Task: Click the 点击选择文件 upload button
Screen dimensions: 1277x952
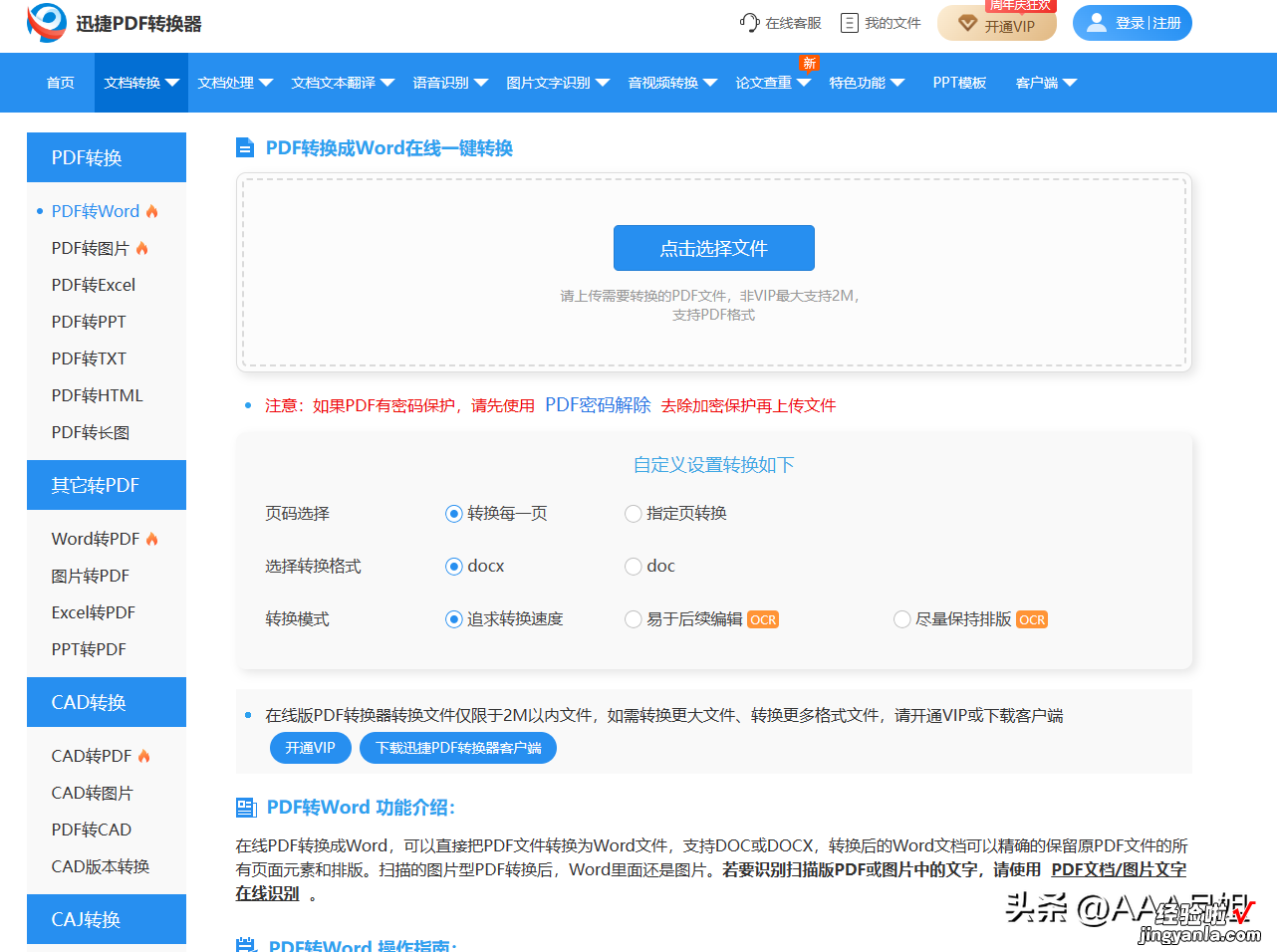Action: pyautogui.click(x=714, y=248)
